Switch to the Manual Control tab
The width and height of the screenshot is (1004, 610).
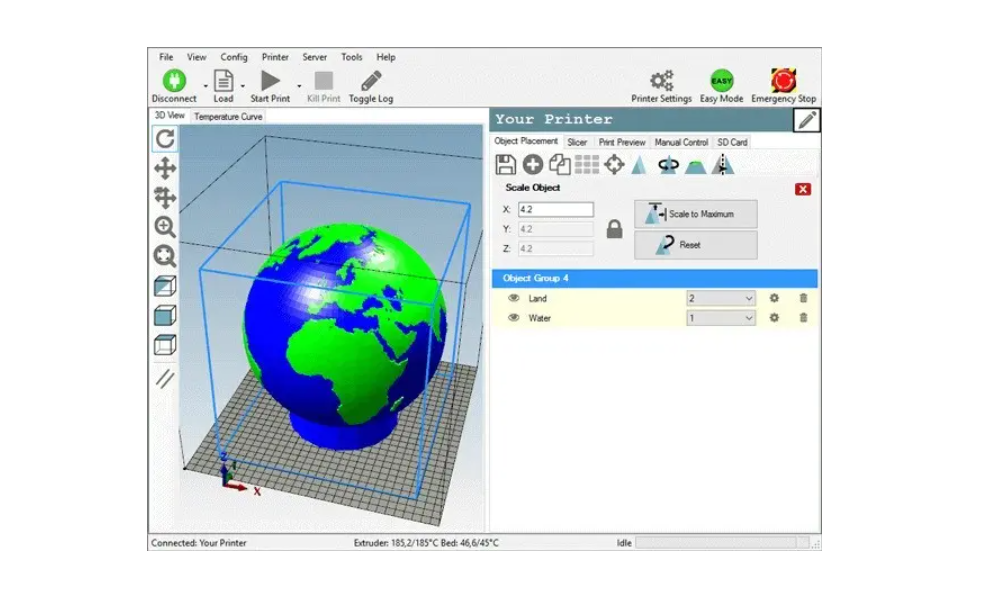point(681,142)
